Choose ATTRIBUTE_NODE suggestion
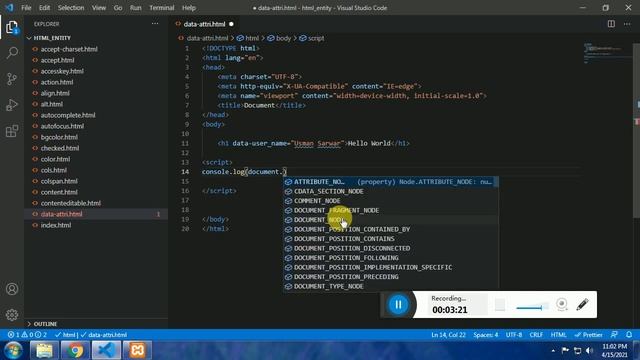The width and height of the screenshot is (640, 360). tap(391, 182)
